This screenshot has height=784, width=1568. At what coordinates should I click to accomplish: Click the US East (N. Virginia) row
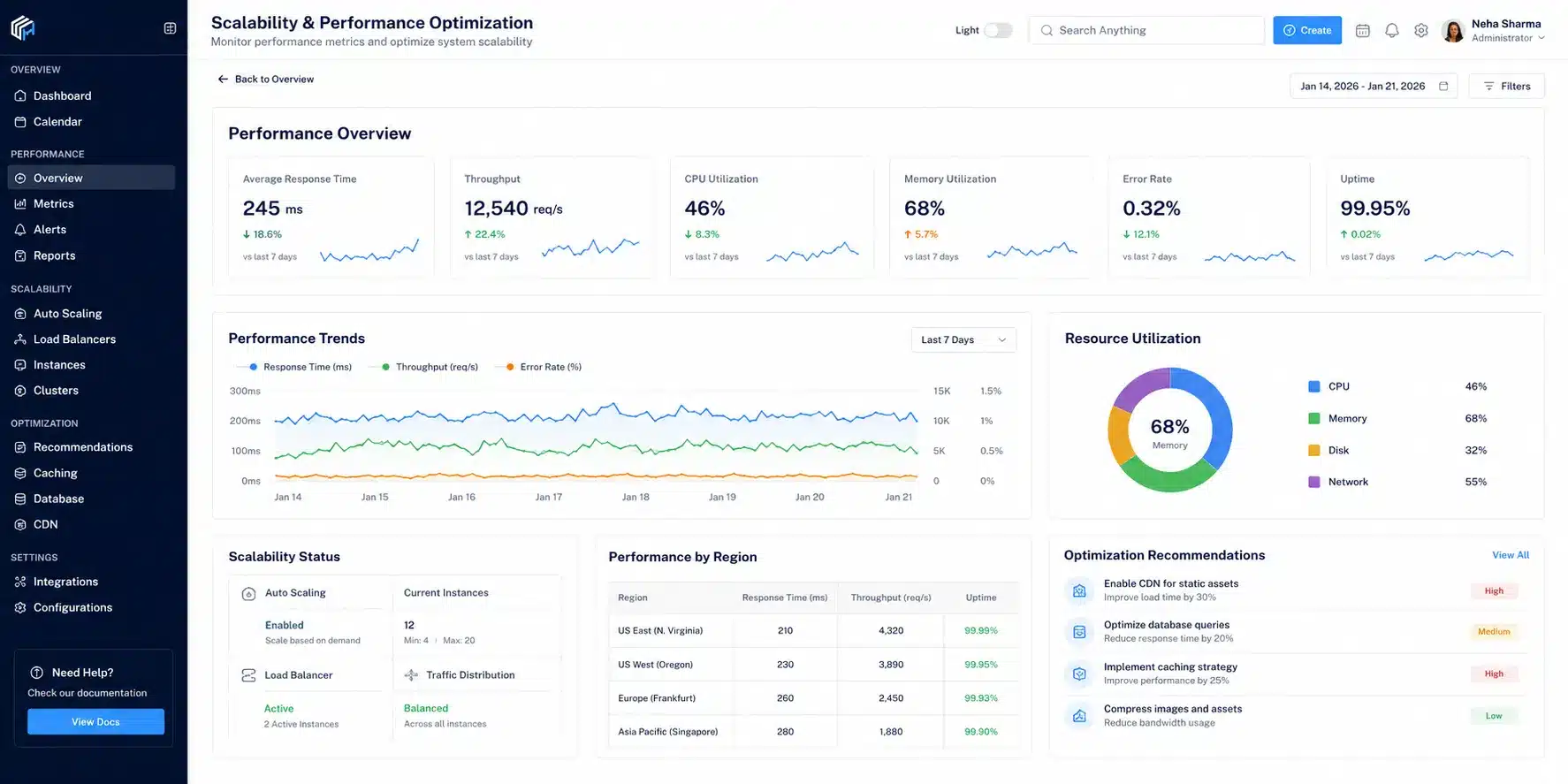click(813, 631)
